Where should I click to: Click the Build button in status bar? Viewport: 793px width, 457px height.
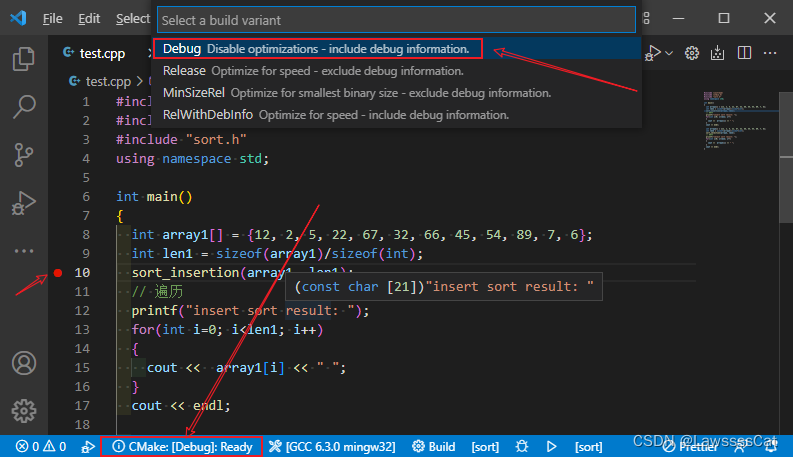pyautogui.click(x=434, y=447)
